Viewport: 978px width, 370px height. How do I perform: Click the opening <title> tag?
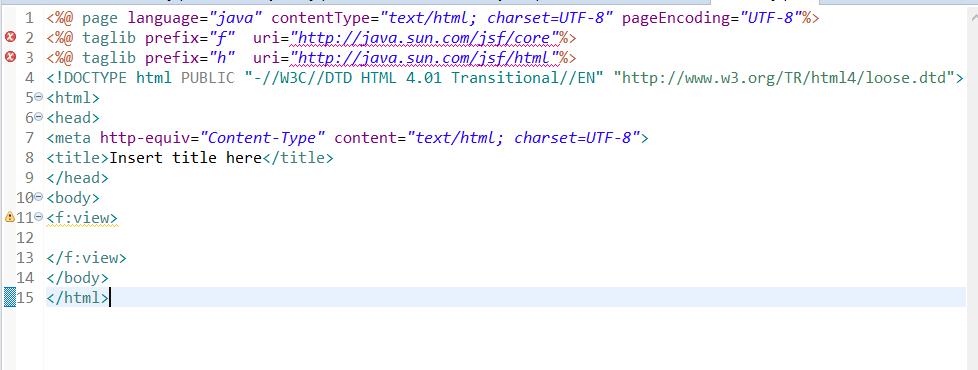click(77, 158)
